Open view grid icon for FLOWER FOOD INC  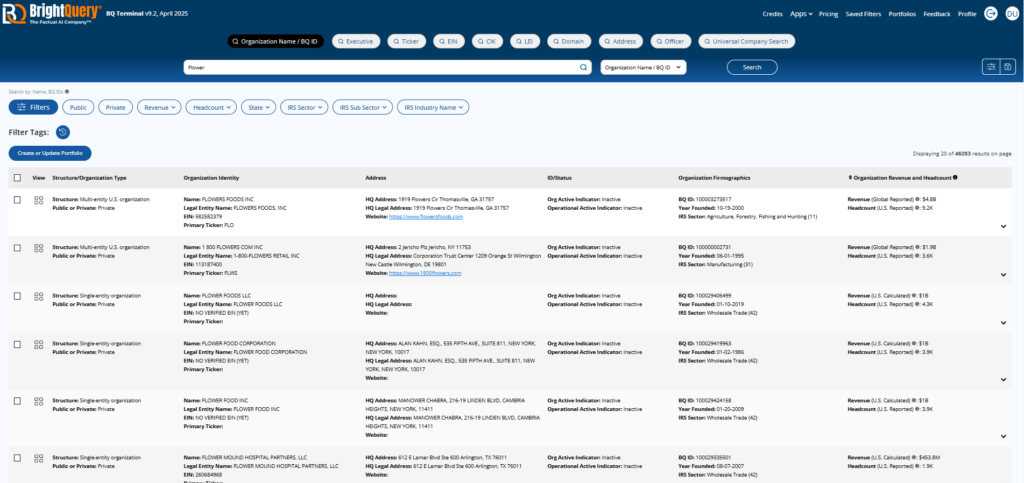39,401
